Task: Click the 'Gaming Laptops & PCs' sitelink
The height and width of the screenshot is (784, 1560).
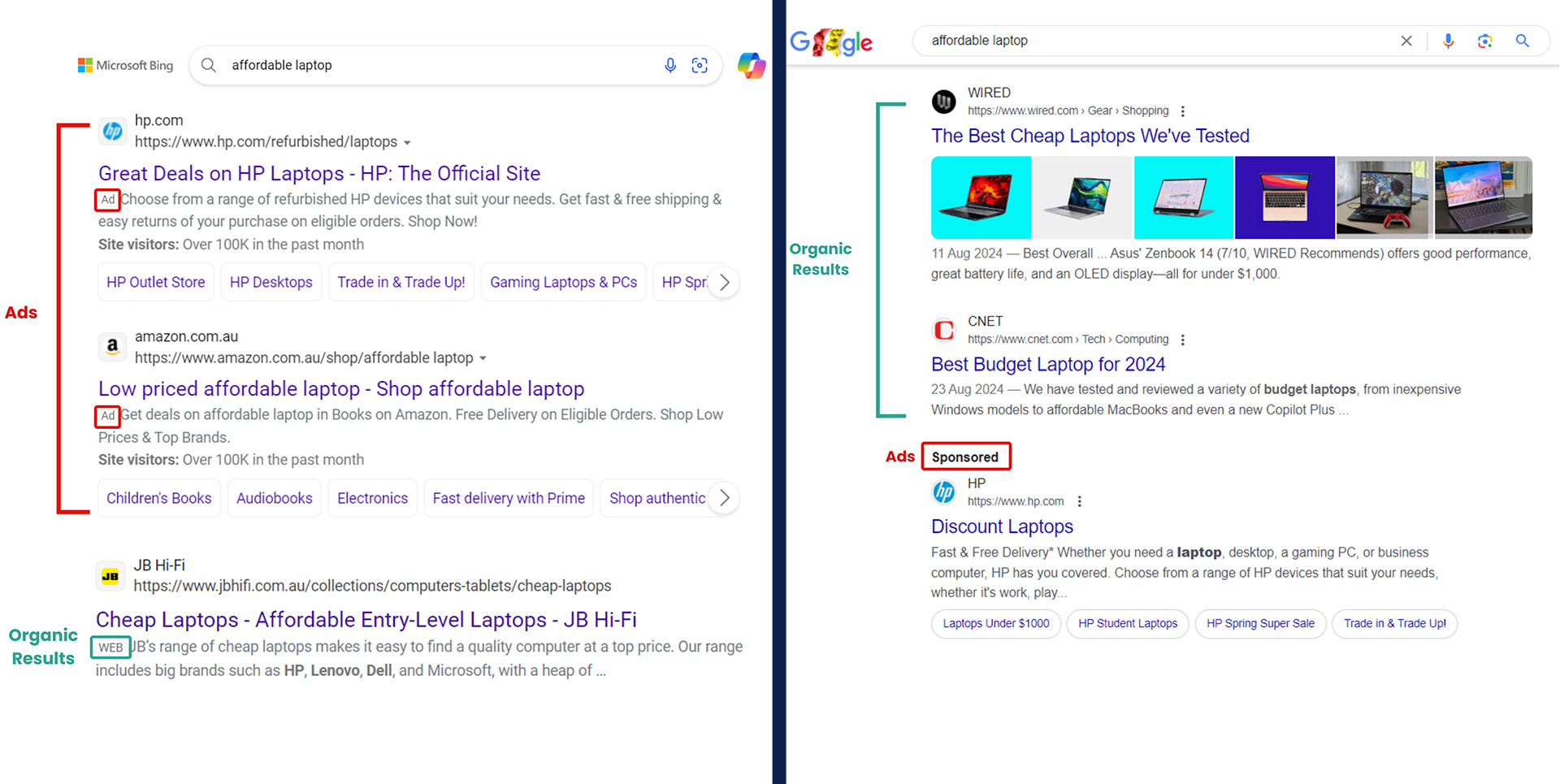Action: tap(564, 282)
